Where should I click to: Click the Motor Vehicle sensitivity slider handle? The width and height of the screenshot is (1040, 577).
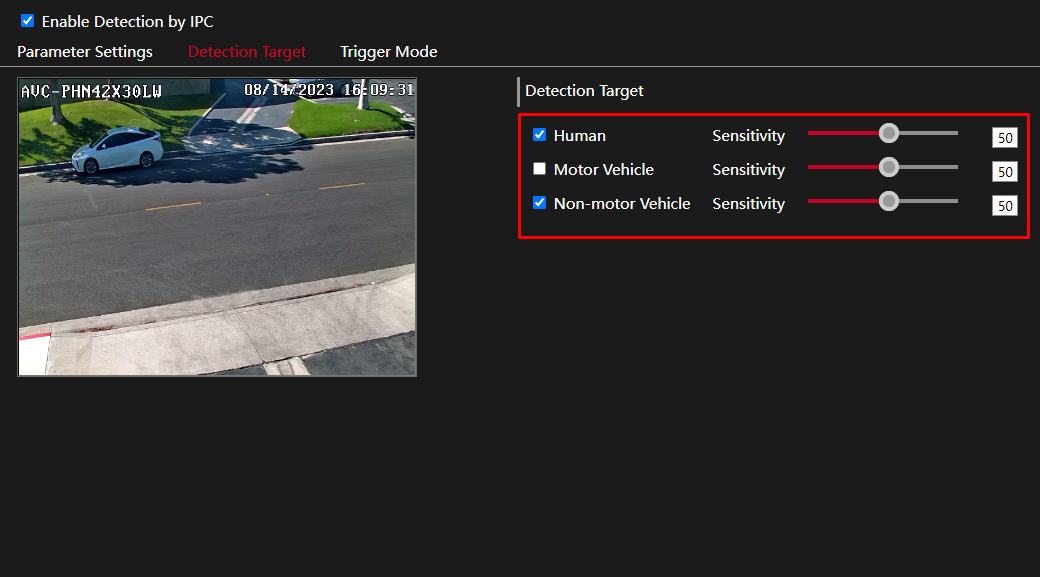[x=889, y=167]
